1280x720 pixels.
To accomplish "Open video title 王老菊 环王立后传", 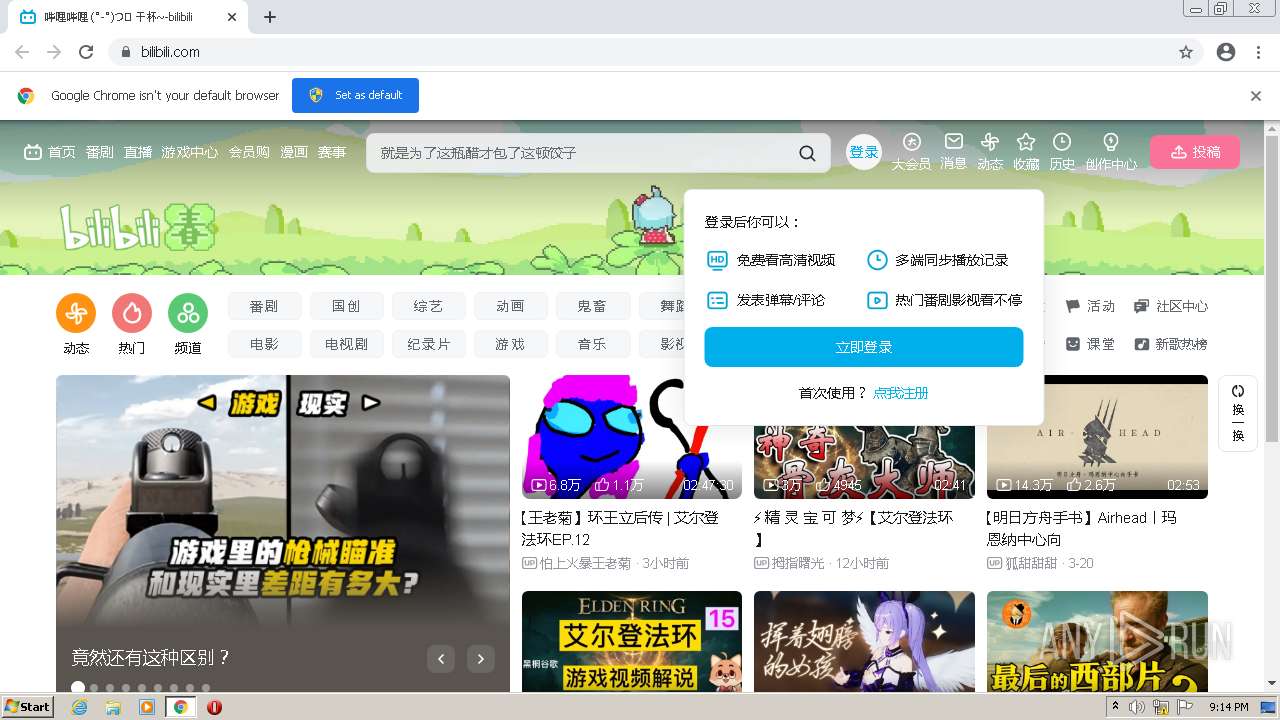I will pos(620,528).
